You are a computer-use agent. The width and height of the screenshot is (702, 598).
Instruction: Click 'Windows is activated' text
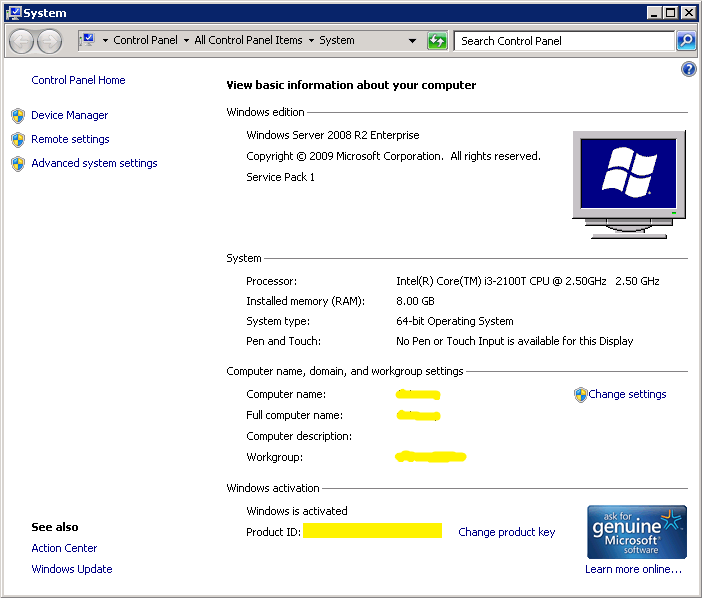coord(297,511)
